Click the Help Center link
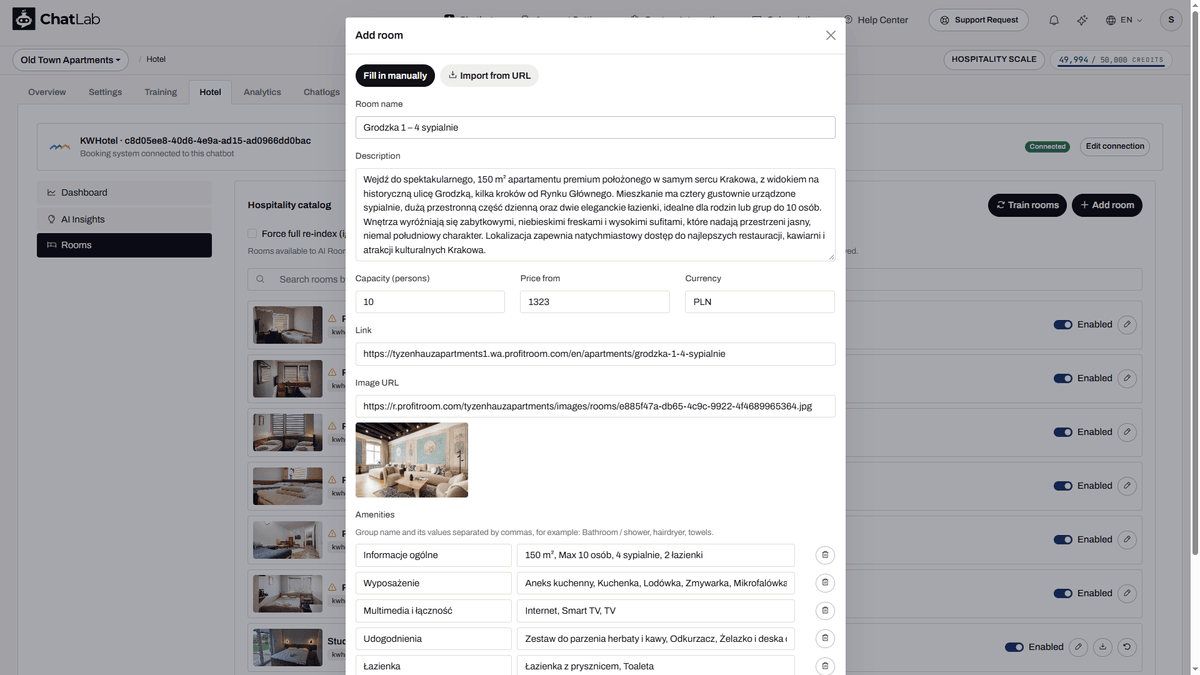Image resolution: width=1200 pixels, height=675 pixels. coord(875,20)
